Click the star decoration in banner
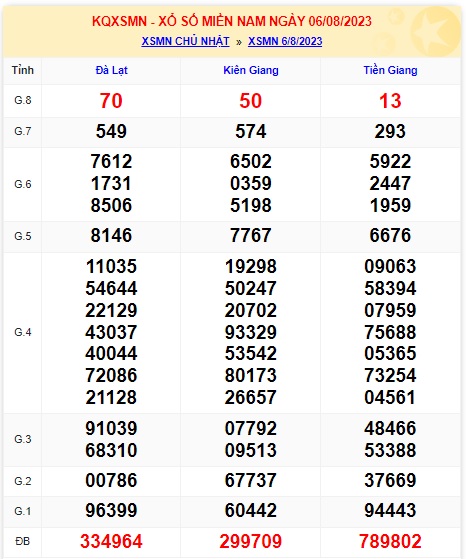 click(x=435, y=31)
